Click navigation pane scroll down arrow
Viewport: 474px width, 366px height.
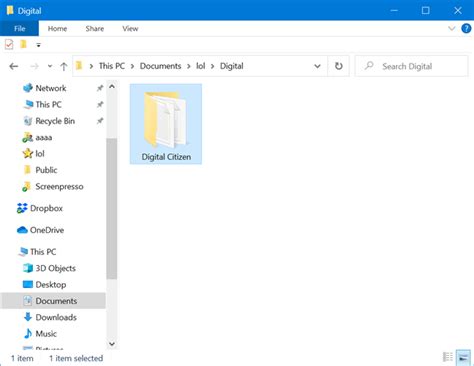click(112, 344)
